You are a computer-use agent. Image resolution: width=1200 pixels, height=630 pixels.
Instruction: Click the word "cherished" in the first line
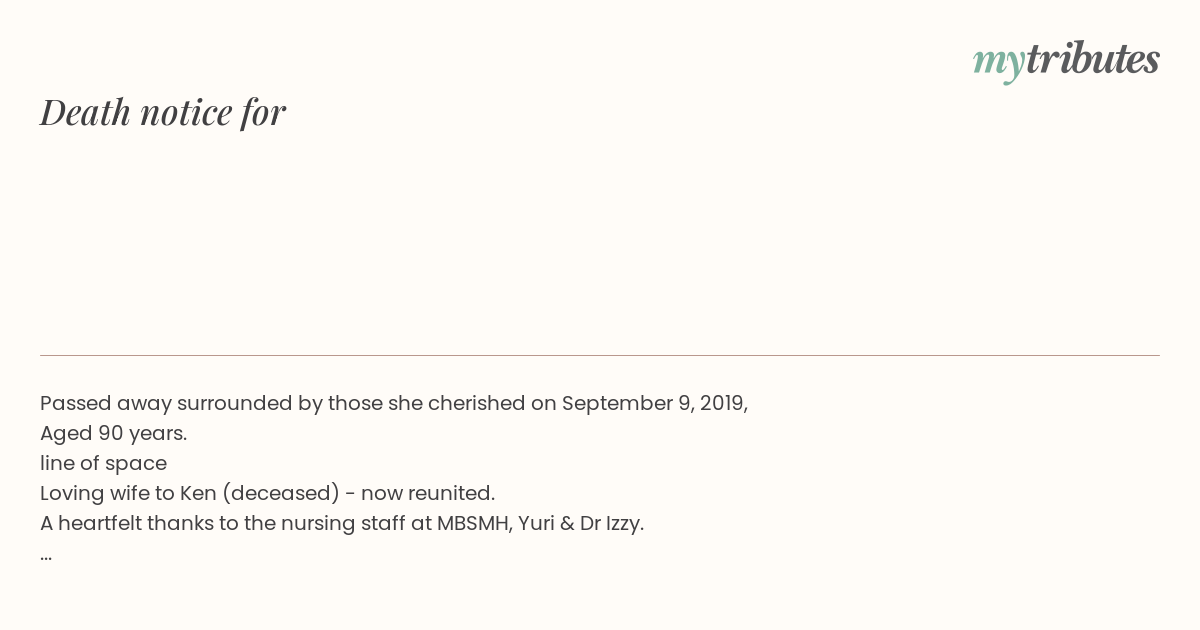point(476,403)
